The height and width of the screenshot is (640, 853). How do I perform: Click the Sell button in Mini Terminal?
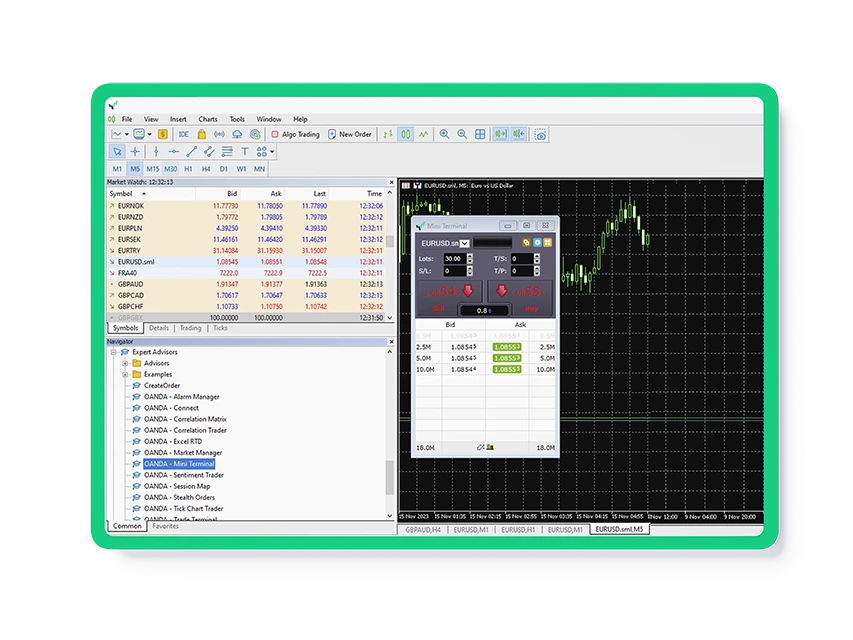click(x=448, y=294)
